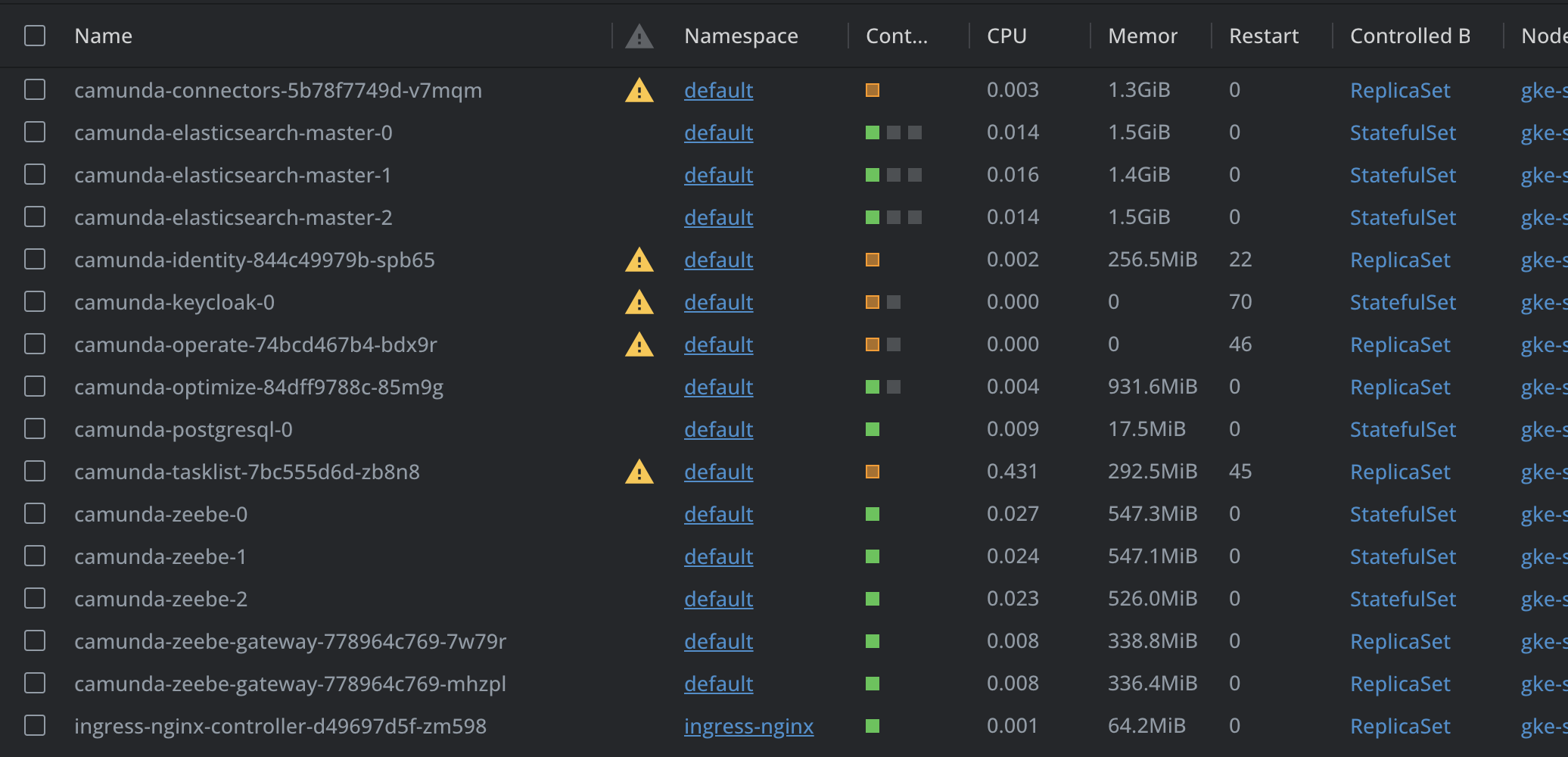Image resolution: width=1568 pixels, height=757 pixels.
Task: Click restart count 70 for camunda-keycloak-0
Action: pyautogui.click(x=1240, y=302)
